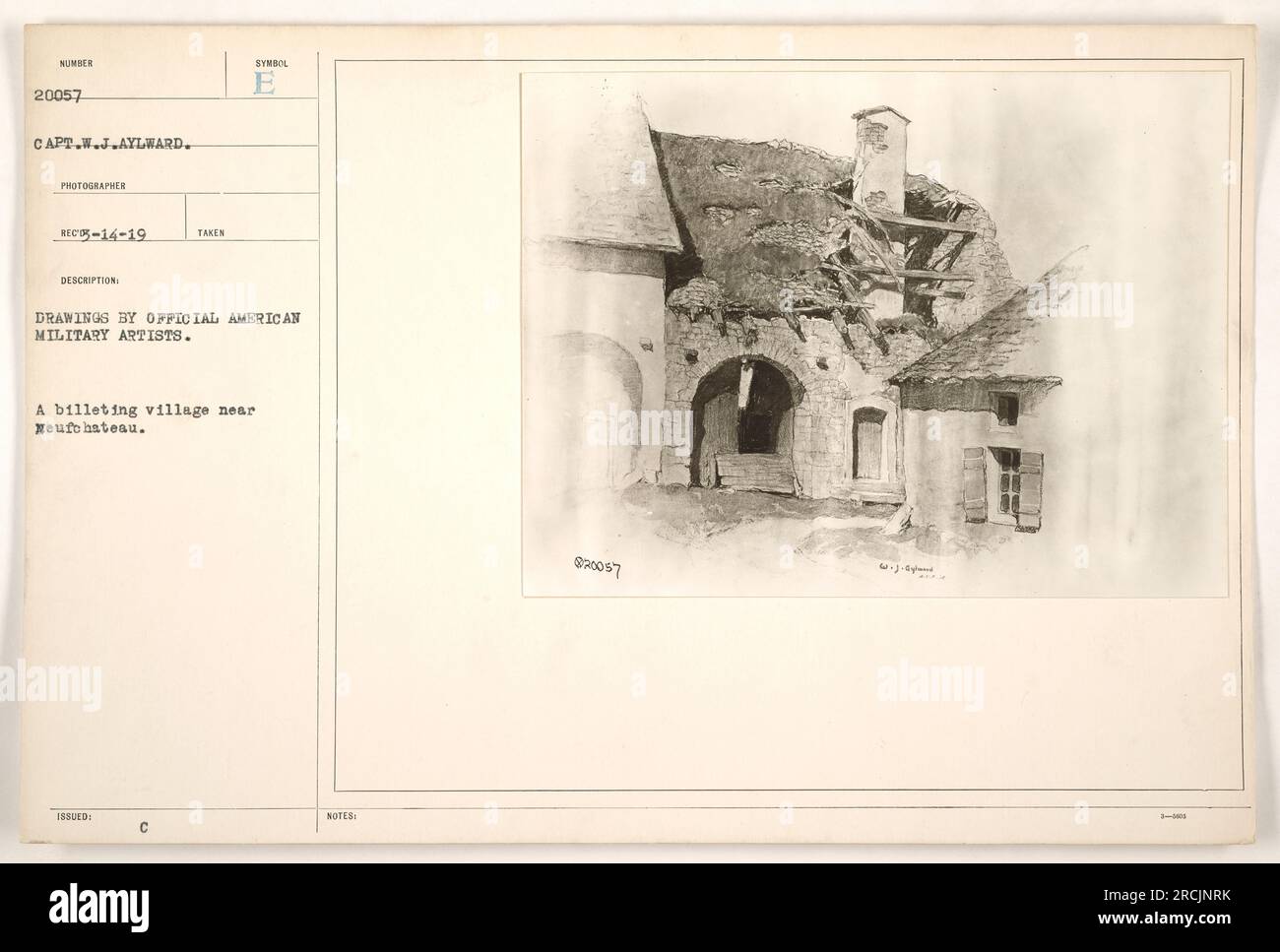
Task: Select the CAPT. W.J. AYLWARD photographer line
Action: tap(108, 142)
